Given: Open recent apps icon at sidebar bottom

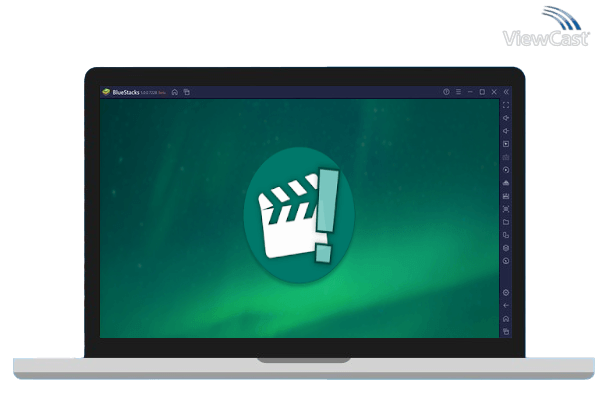Looking at the screenshot, I should pos(506,331).
